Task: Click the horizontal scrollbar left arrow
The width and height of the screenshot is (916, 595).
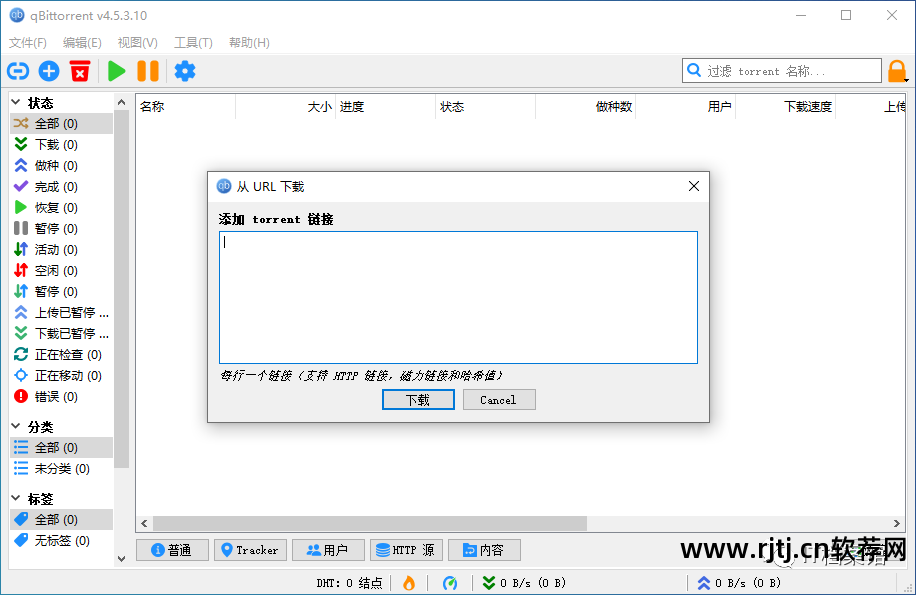Action: 144,523
